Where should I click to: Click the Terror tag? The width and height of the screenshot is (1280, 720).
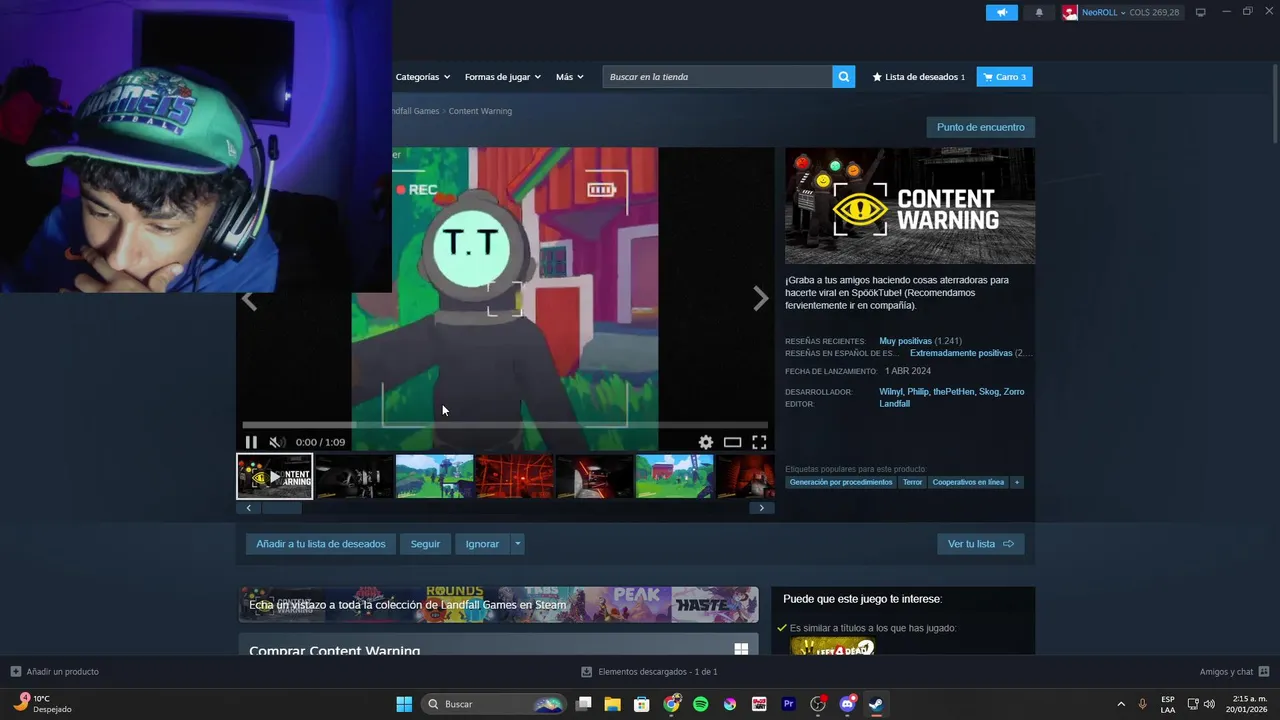point(912,482)
